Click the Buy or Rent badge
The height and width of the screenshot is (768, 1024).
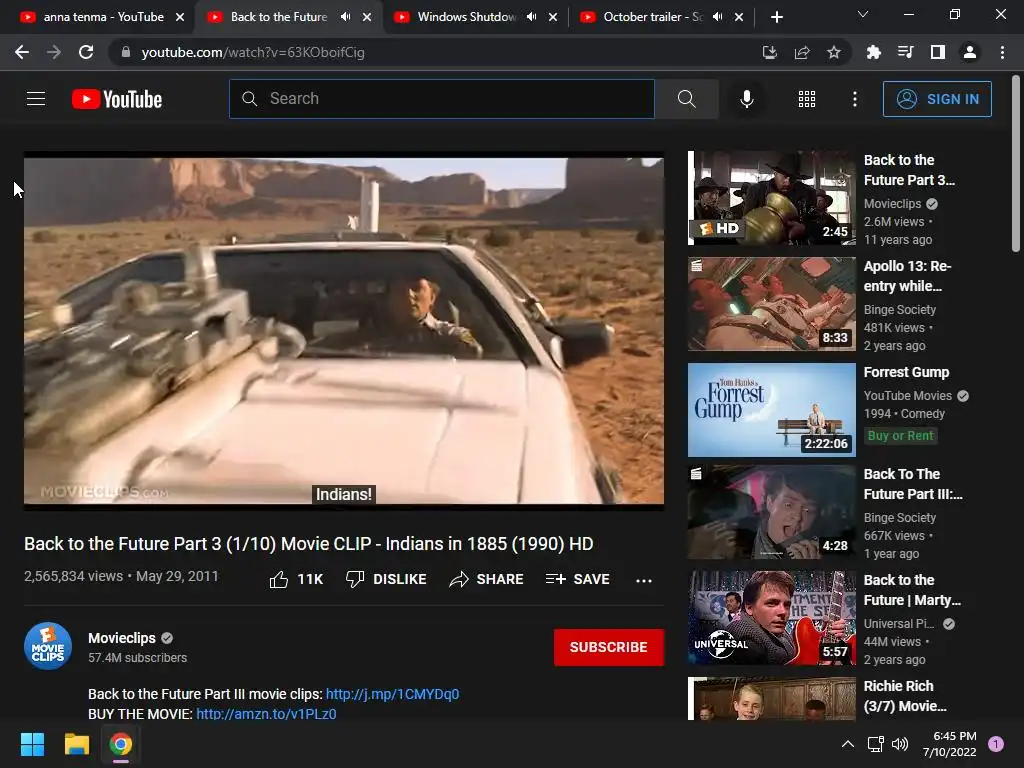(901, 436)
